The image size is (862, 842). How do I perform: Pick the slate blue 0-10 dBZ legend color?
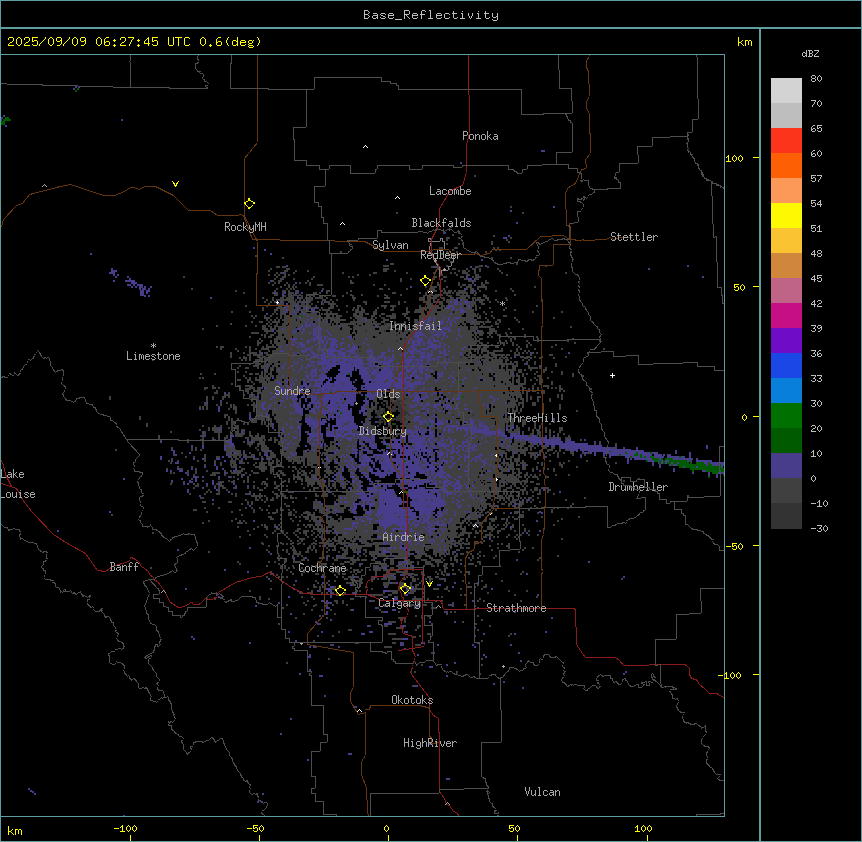pyautogui.click(x=786, y=466)
